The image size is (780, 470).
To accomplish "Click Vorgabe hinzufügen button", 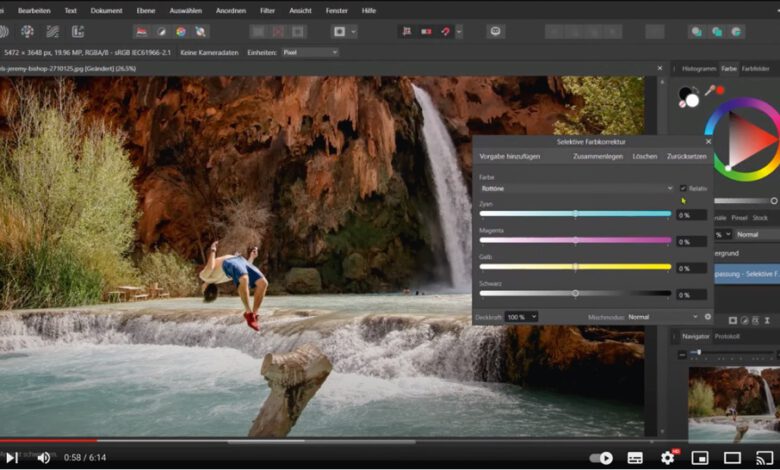I will (x=510, y=157).
